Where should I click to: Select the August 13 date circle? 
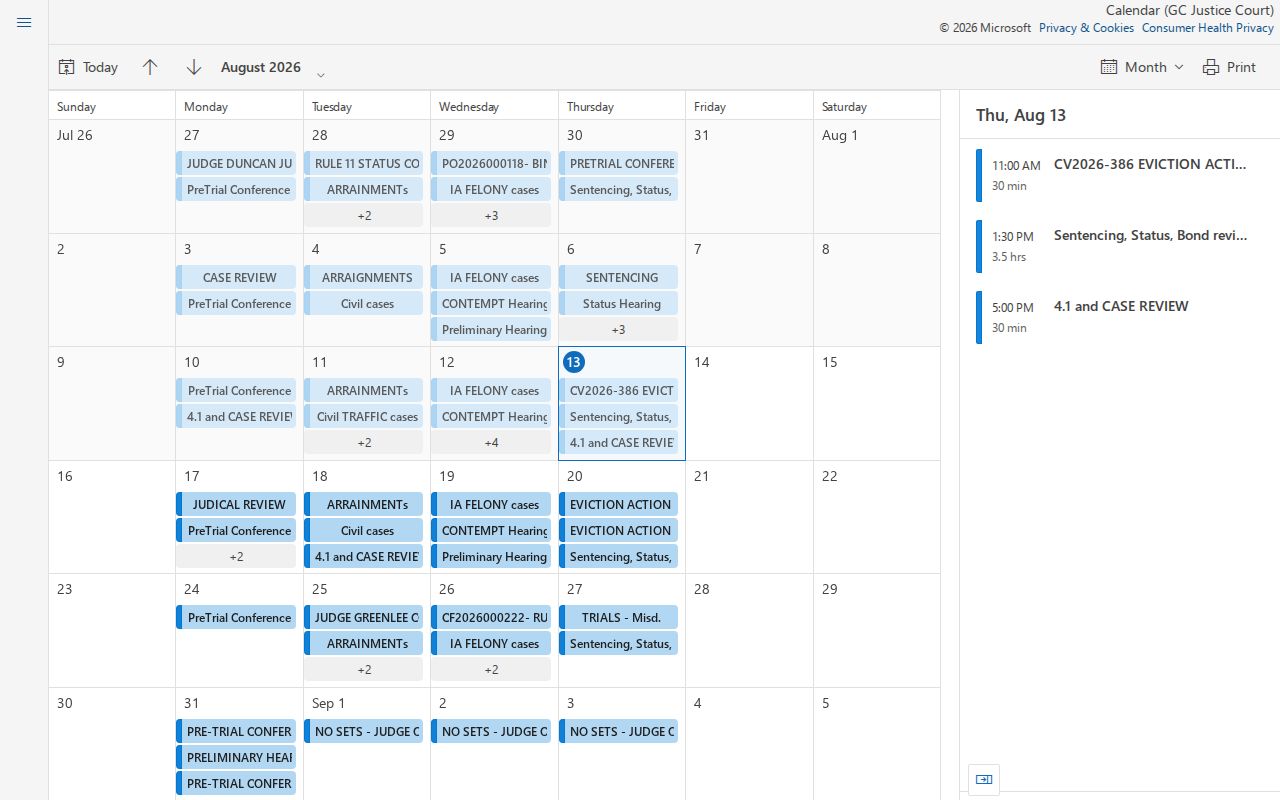click(574, 362)
